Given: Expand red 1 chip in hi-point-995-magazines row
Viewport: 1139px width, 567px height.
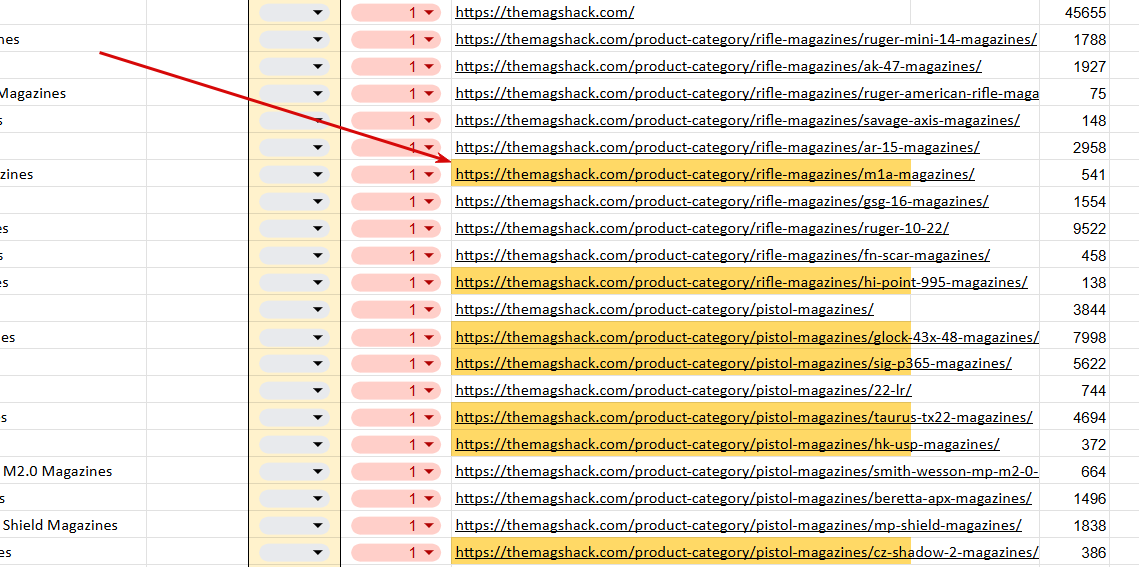Looking at the screenshot, I should [396, 282].
